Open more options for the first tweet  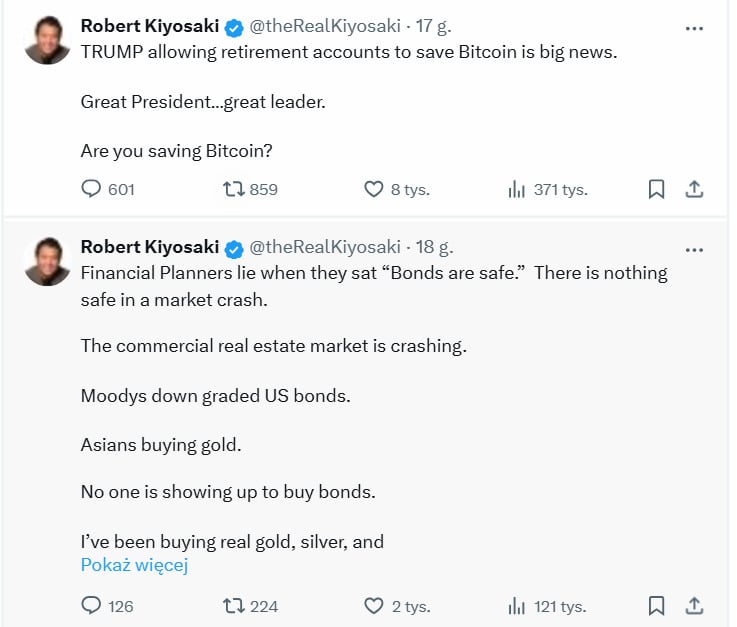point(694,28)
